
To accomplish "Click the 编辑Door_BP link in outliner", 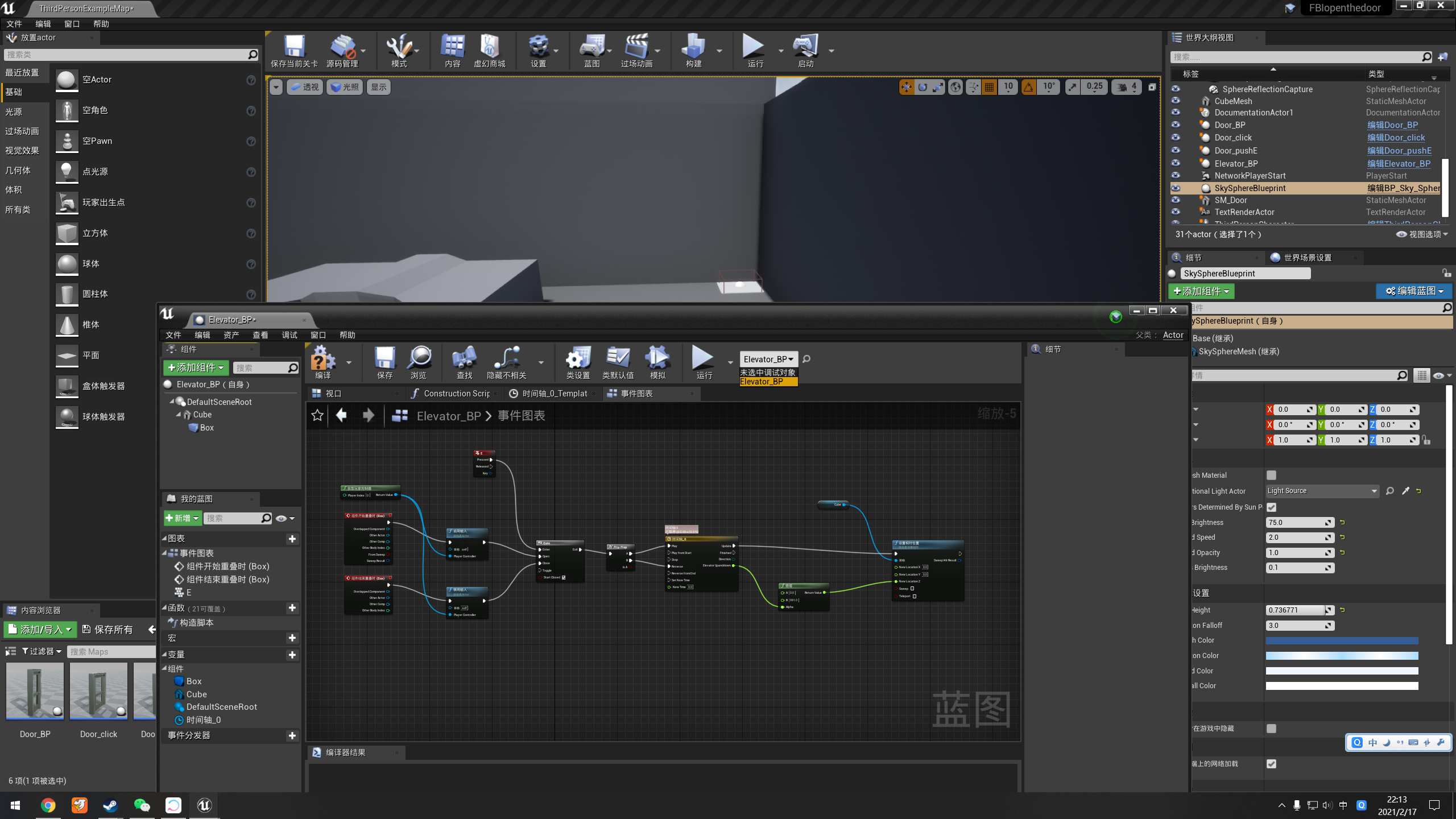I will point(1393,125).
